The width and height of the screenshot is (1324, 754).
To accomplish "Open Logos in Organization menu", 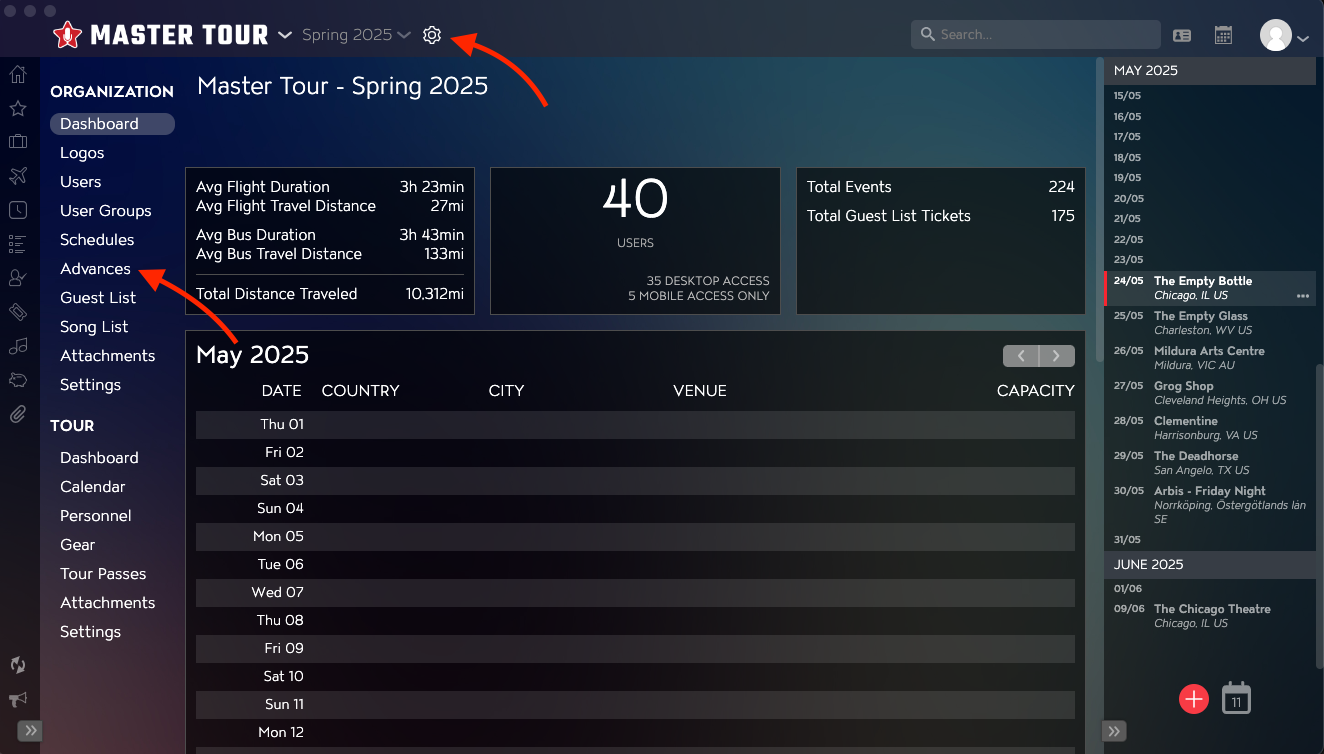I will pyautogui.click(x=82, y=153).
